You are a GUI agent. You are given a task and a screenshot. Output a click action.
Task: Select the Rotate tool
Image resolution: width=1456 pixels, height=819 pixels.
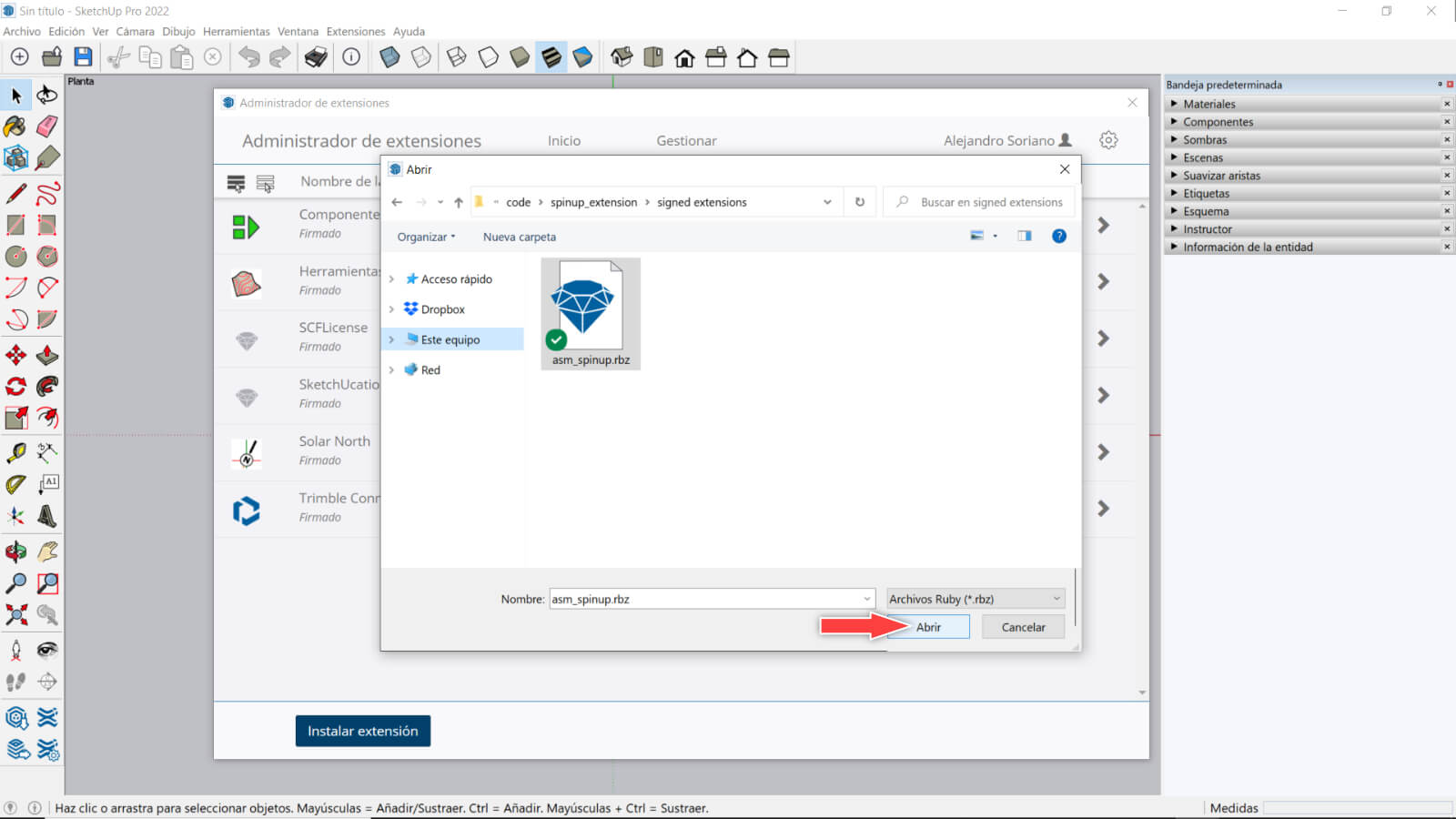point(16,386)
